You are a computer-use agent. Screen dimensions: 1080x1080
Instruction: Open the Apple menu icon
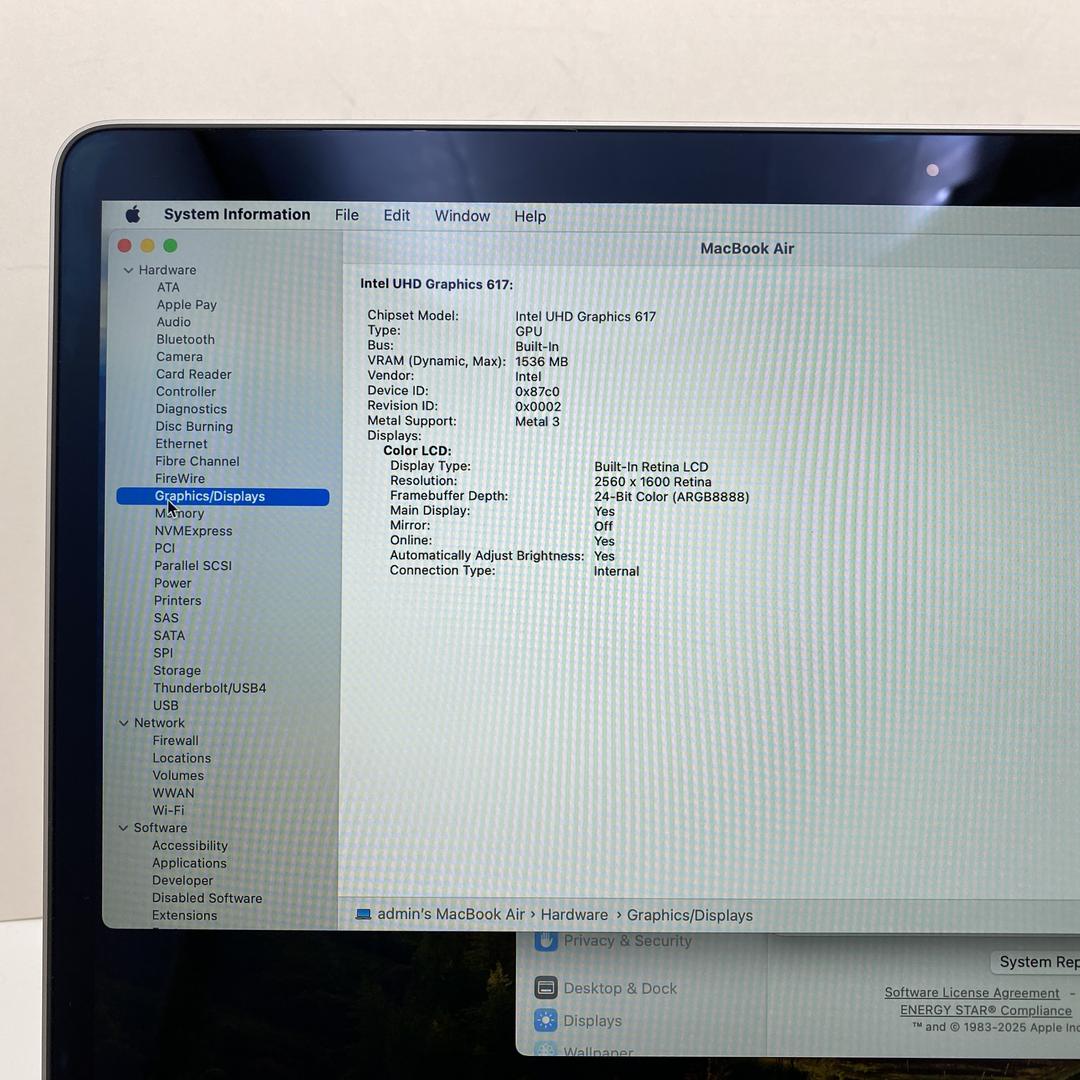[x=133, y=214]
